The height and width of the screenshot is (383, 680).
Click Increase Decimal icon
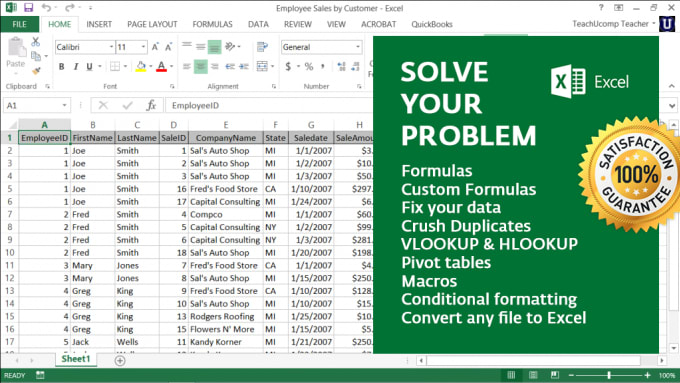pos(342,66)
